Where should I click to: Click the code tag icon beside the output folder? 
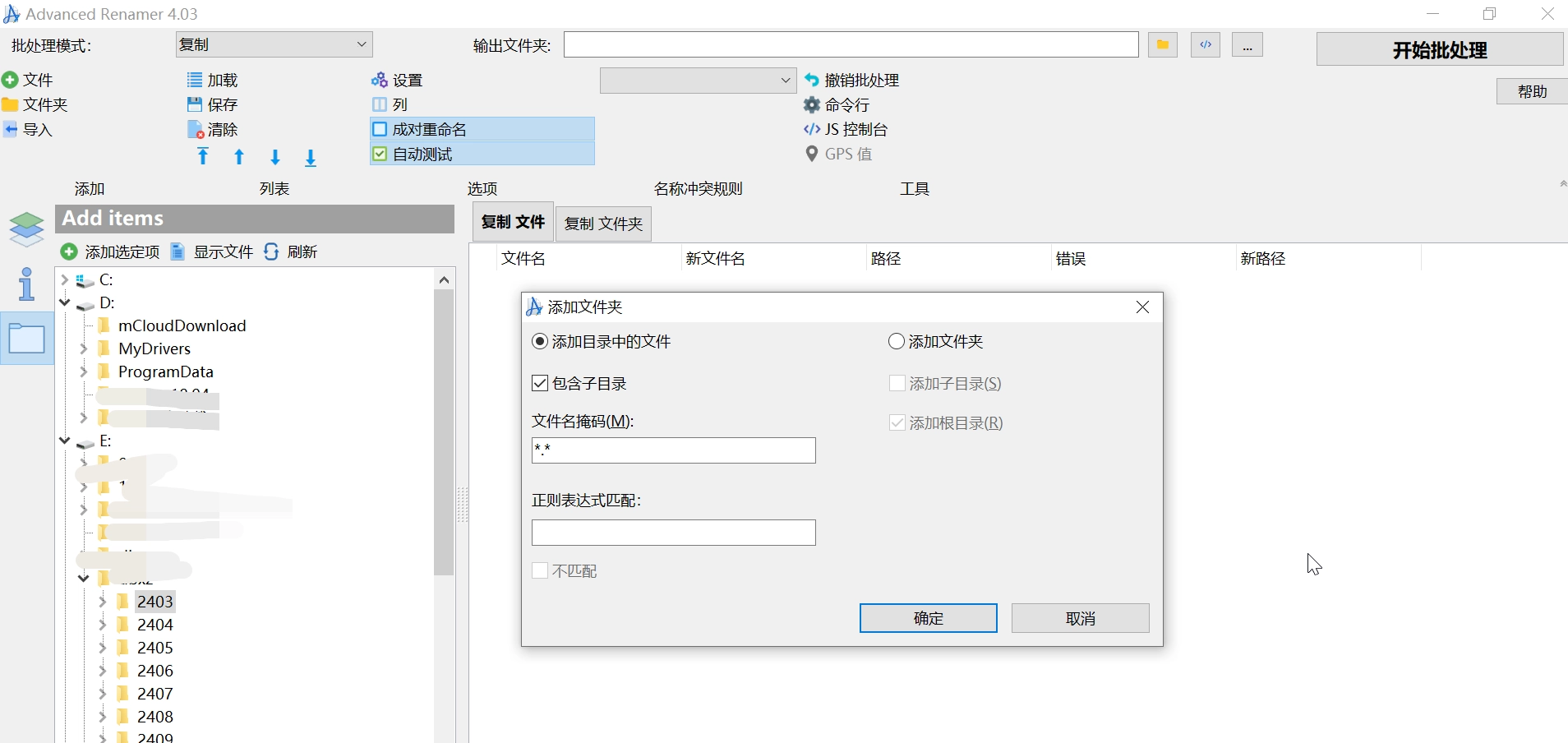[x=1206, y=44]
